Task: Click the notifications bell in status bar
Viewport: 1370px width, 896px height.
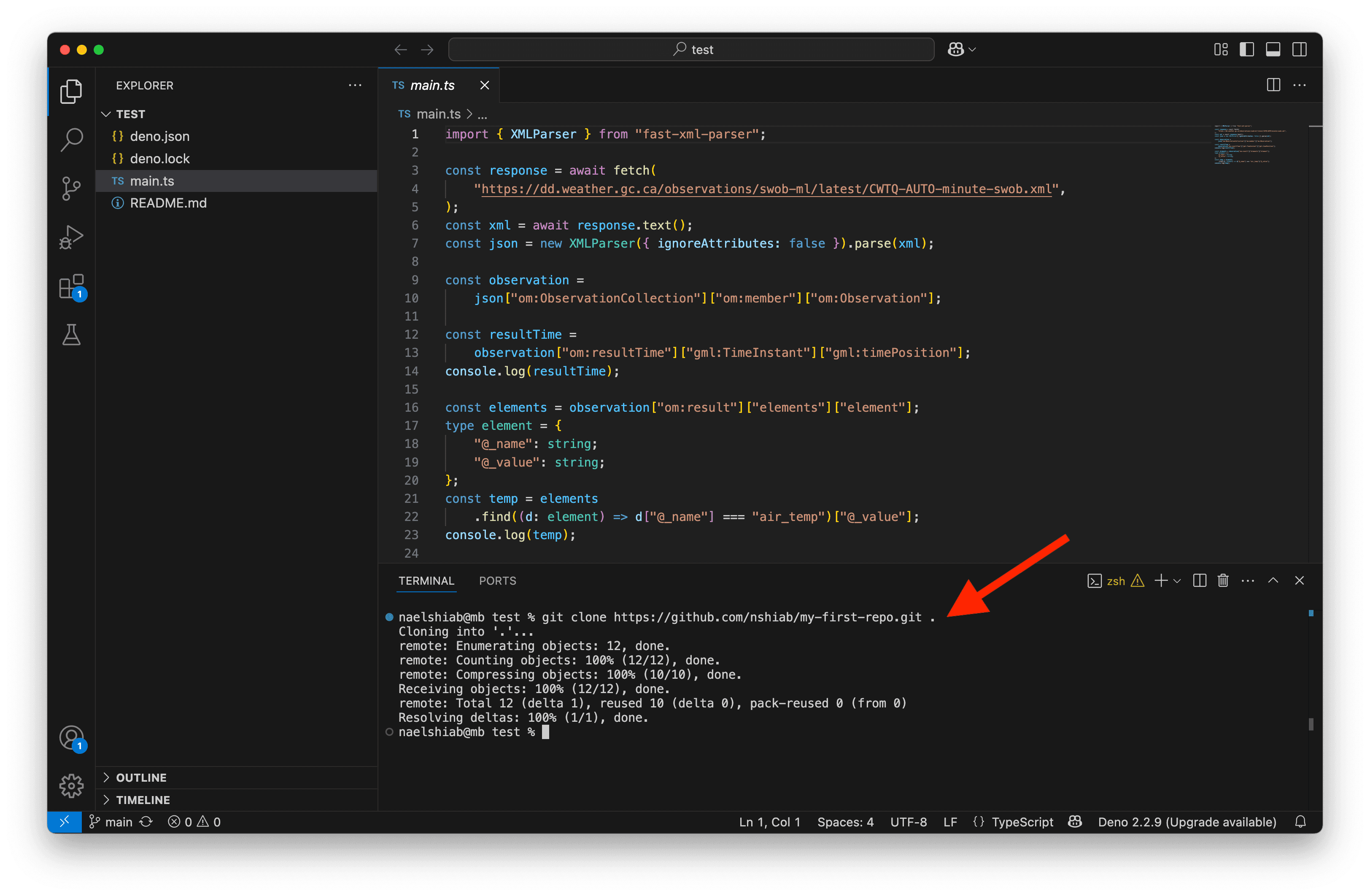Action: pos(1300,822)
